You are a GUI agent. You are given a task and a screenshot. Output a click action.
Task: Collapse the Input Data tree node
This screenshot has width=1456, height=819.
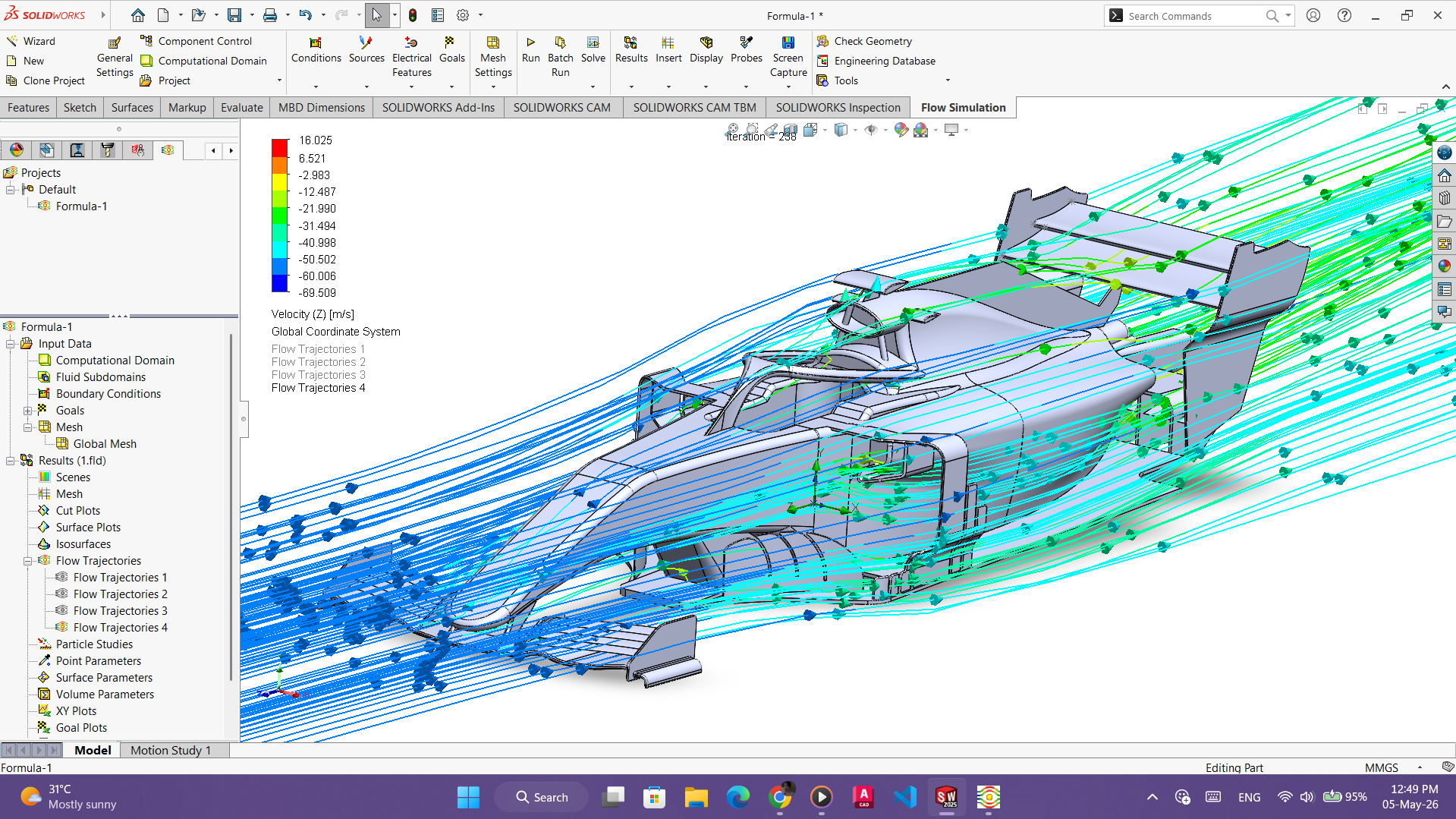point(11,344)
